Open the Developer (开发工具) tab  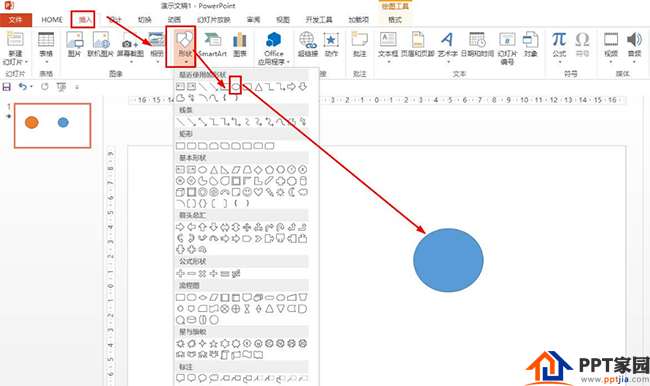coord(319,19)
